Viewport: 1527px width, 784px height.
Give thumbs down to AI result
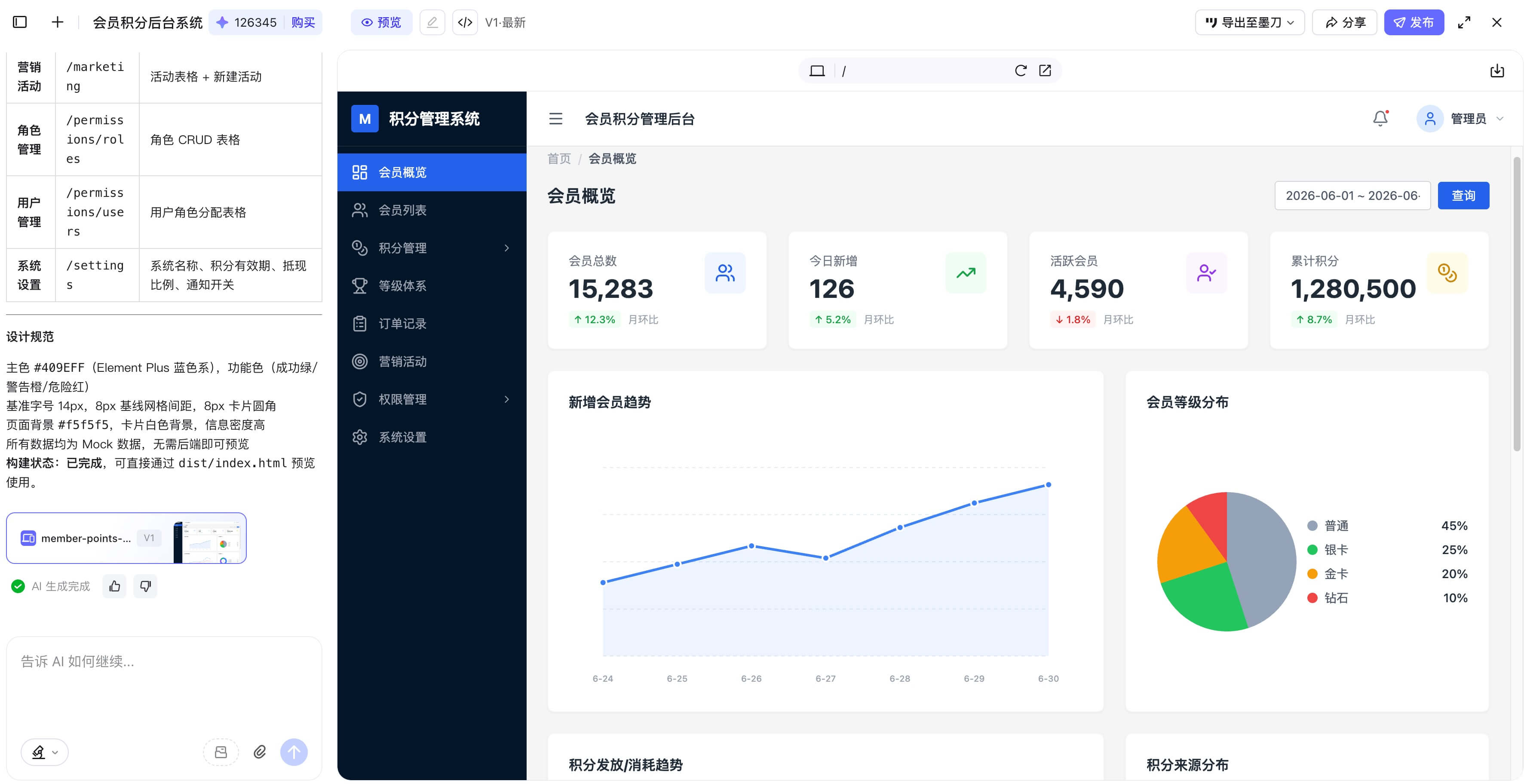tap(145, 586)
